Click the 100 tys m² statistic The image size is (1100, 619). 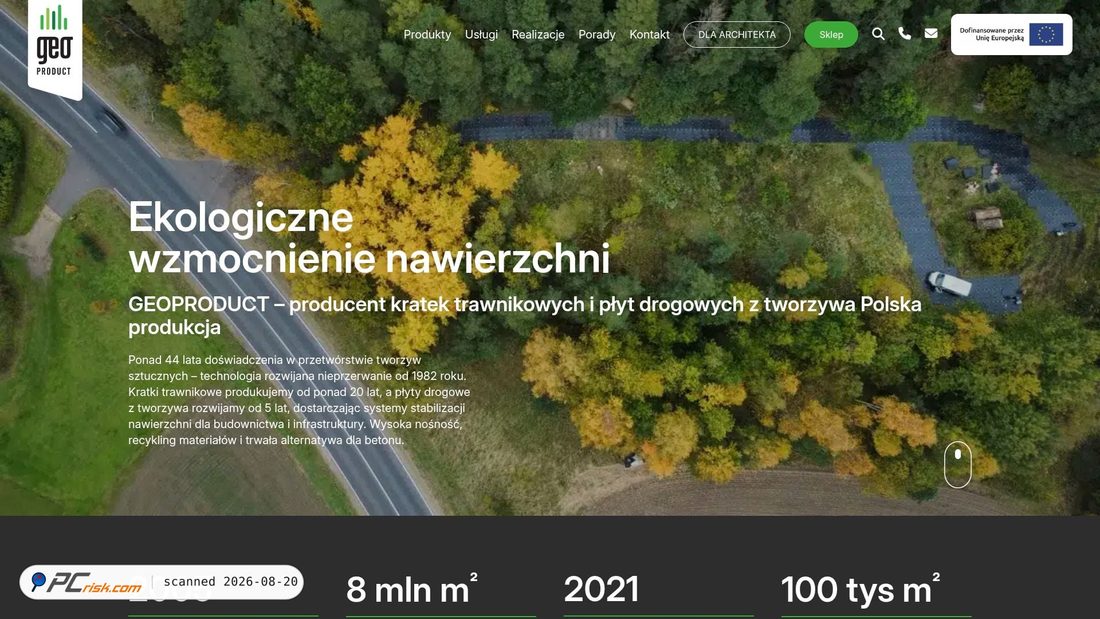[x=860, y=589]
